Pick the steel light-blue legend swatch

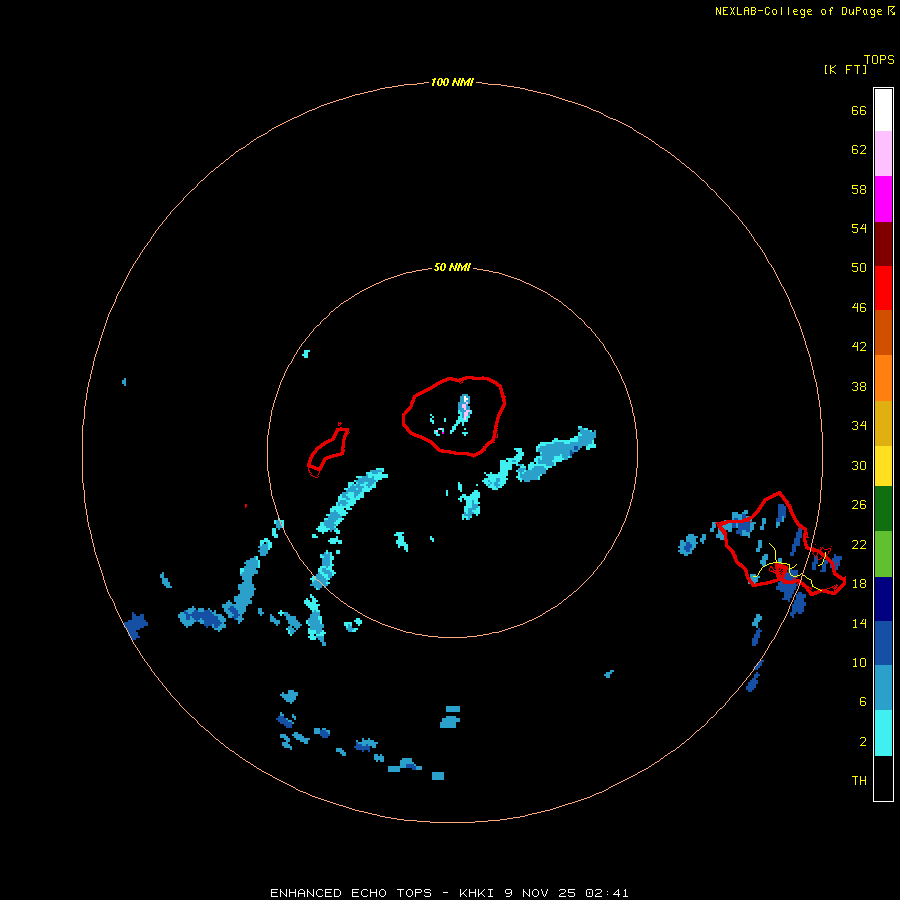(x=883, y=687)
